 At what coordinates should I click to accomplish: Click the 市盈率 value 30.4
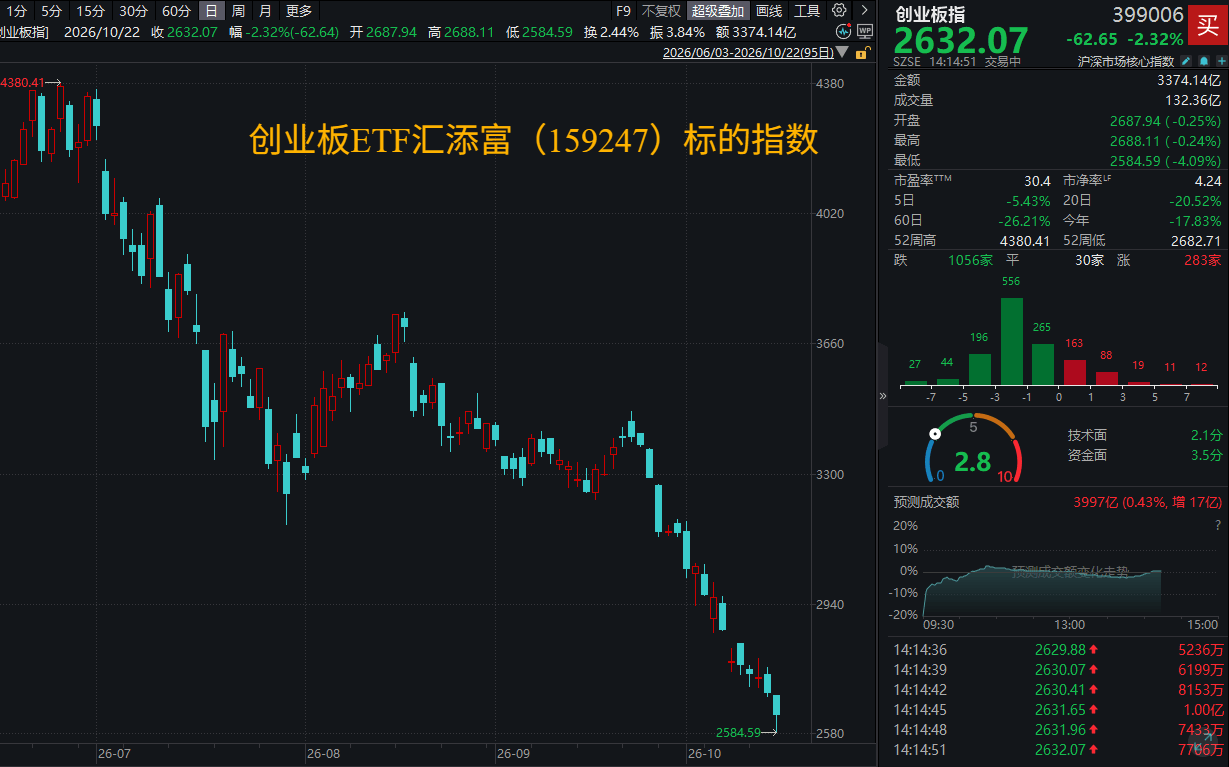(x=1037, y=181)
